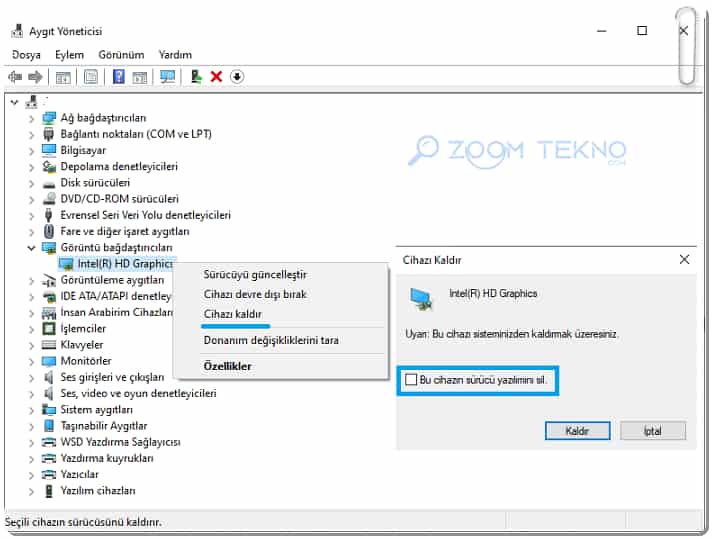Click the DVD/CD-ROM sürücüleri disc icon
This screenshot has height=539, width=712.
pos(49,199)
